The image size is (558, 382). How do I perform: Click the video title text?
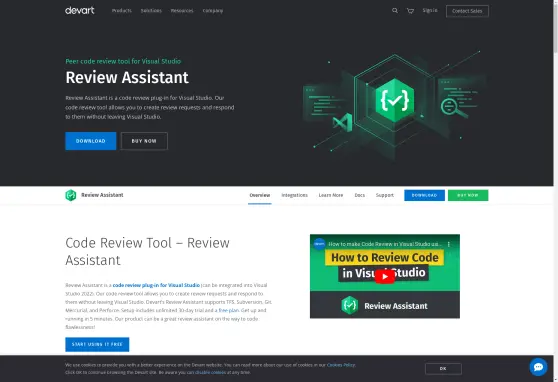(x=385, y=244)
